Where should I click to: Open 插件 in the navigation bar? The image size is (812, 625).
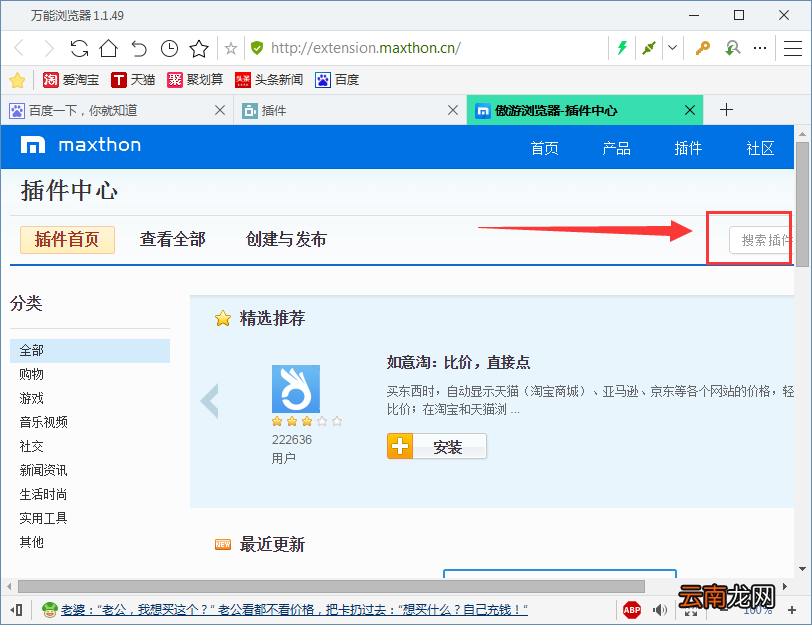(x=688, y=149)
